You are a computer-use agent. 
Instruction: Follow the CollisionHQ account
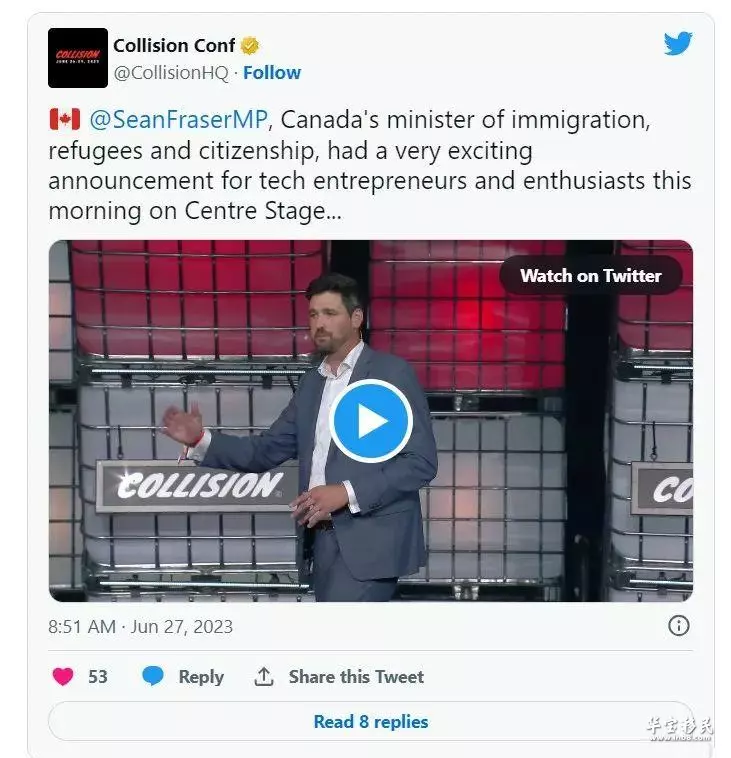pyautogui.click(x=272, y=73)
